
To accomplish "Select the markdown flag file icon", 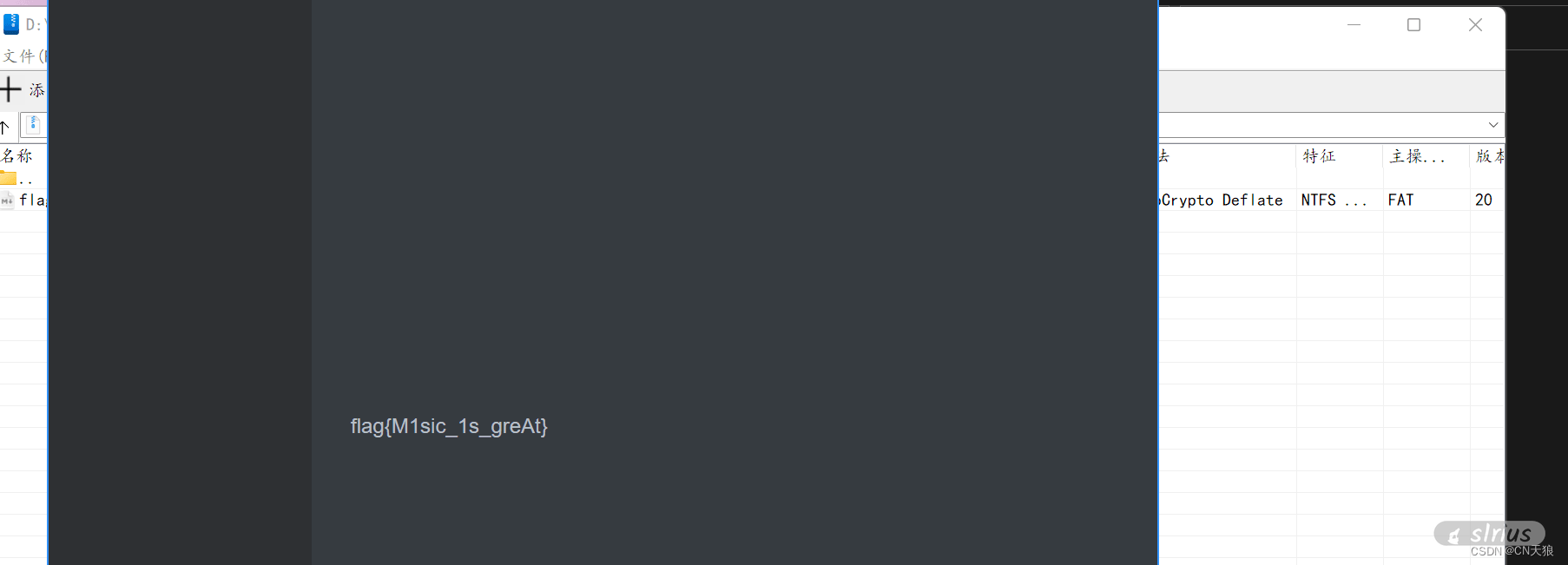I will [7, 200].
